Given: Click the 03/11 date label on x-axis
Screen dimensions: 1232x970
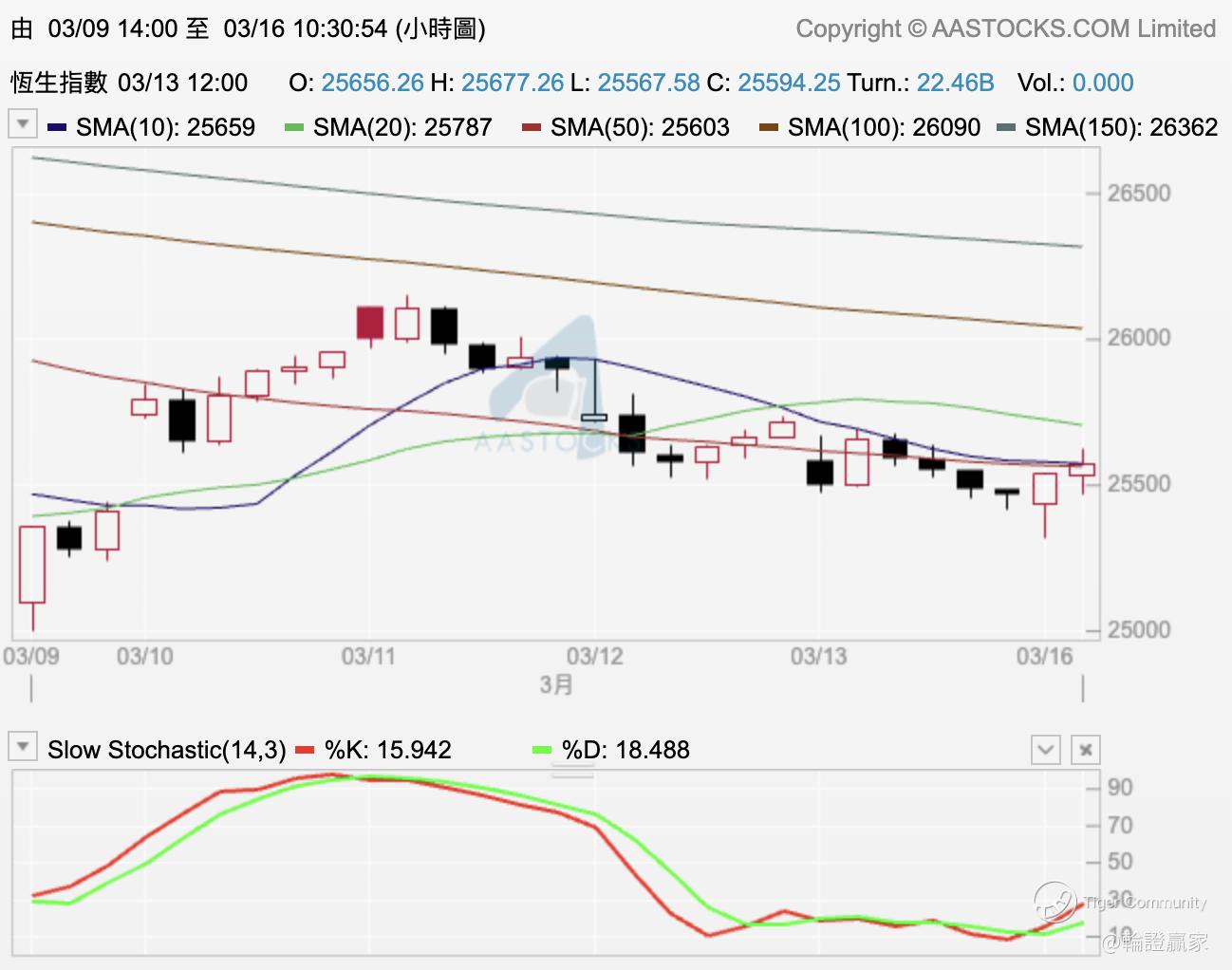Looking at the screenshot, I should [368, 656].
